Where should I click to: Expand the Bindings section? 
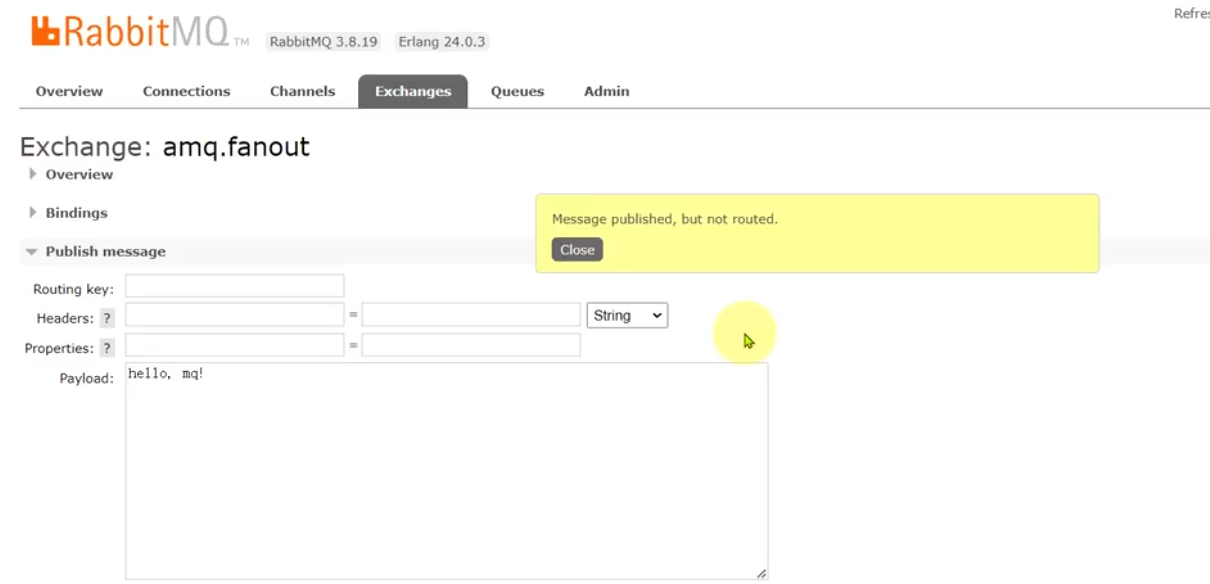68,213
